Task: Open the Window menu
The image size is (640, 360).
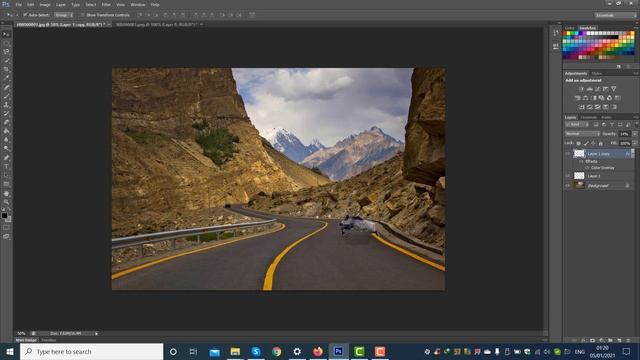Action: click(x=138, y=4)
